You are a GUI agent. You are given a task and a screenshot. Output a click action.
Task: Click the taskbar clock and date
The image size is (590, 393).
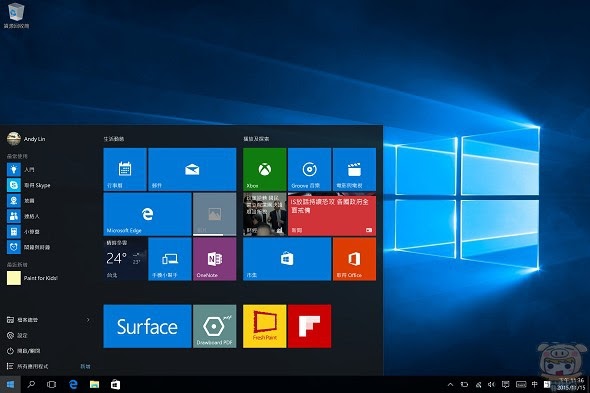tap(571, 384)
